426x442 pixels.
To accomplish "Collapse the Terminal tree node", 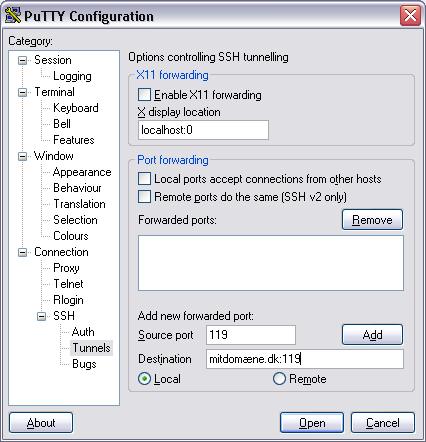I will coord(22,92).
